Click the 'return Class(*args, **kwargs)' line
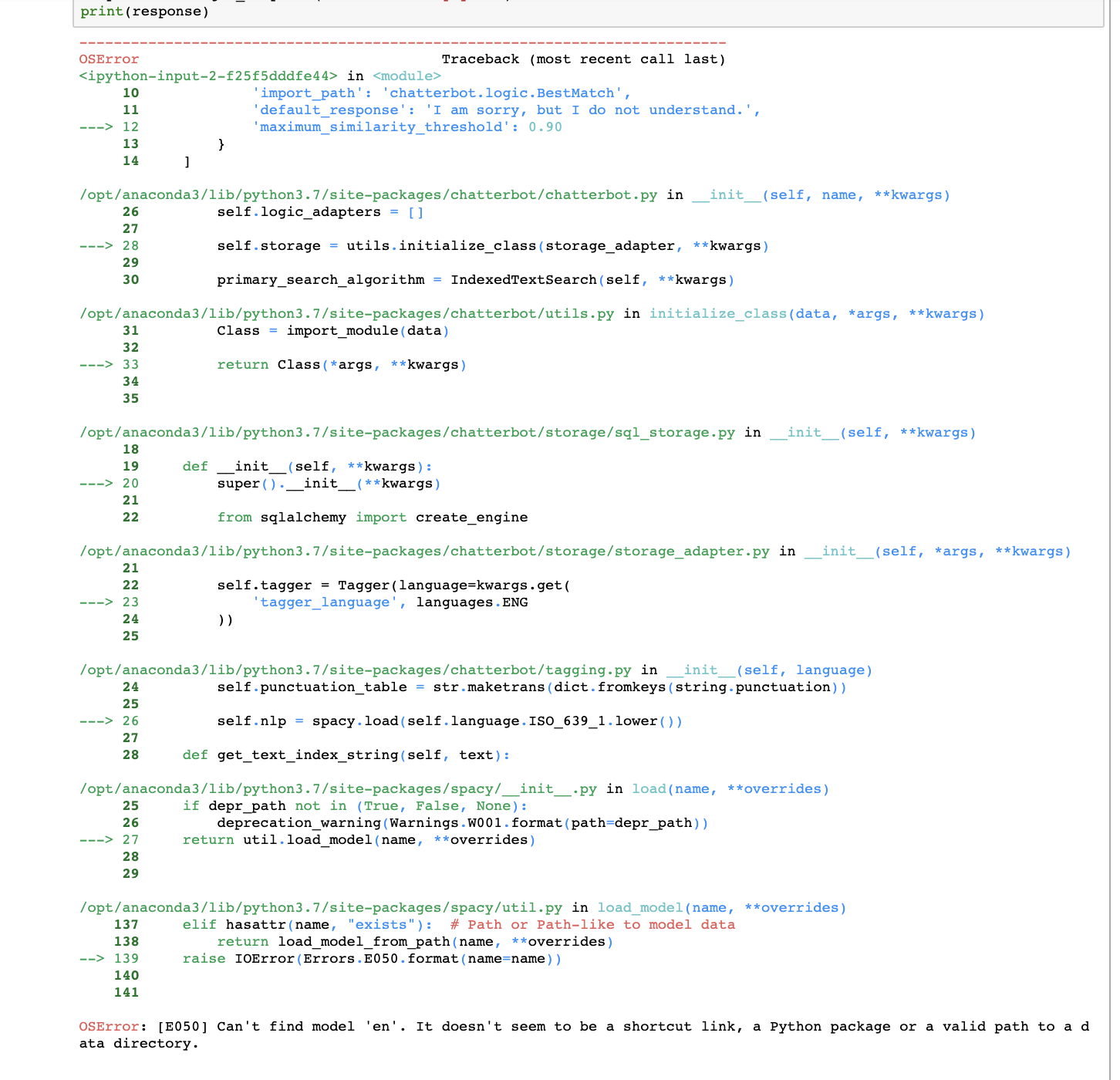The height and width of the screenshot is (1080, 1120). pyautogui.click(x=342, y=365)
